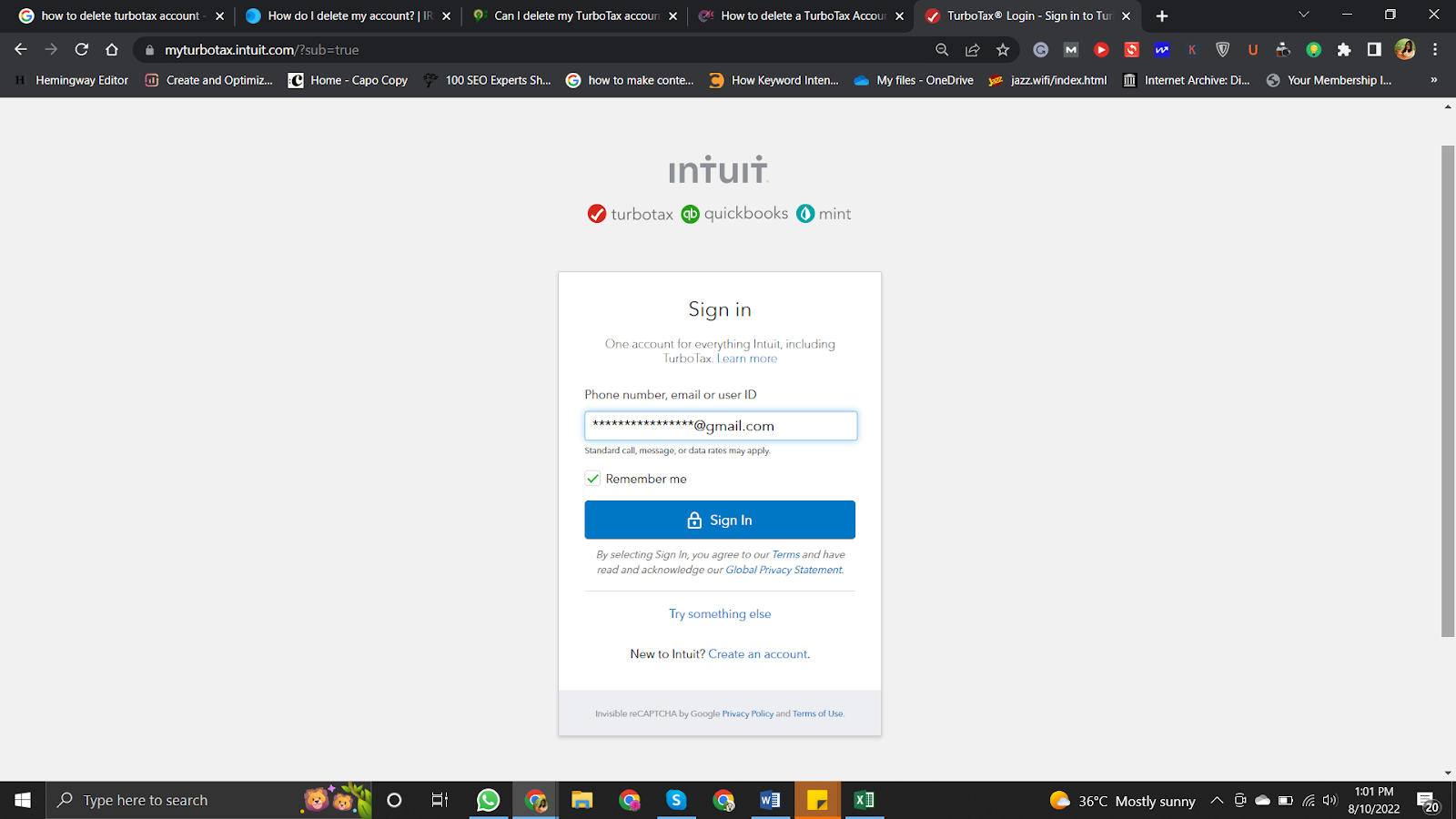
Task: Click the share page icon in address bar
Action: pyautogui.click(x=973, y=50)
